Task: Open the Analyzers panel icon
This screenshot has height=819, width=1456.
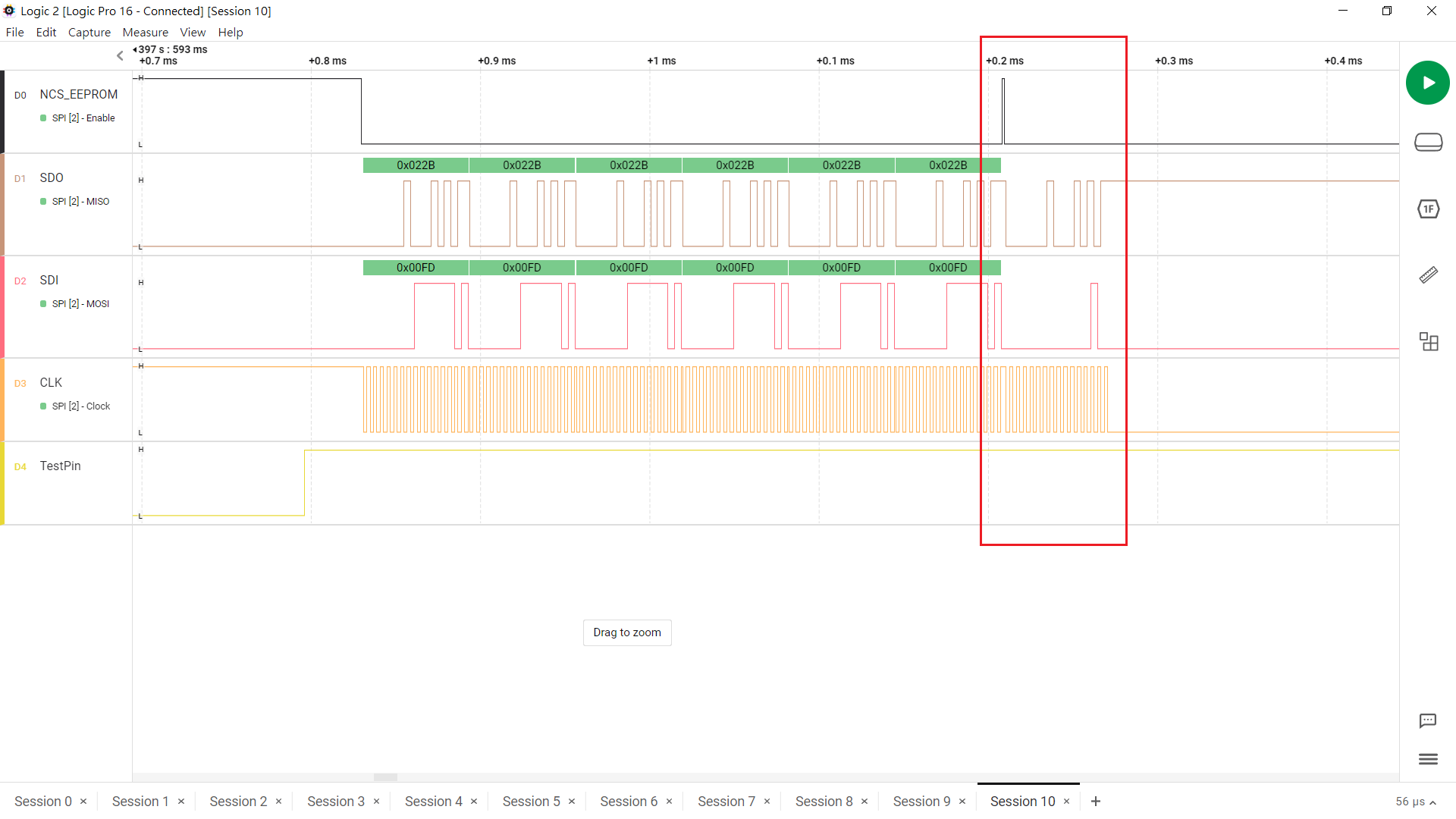Action: [1428, 209]
